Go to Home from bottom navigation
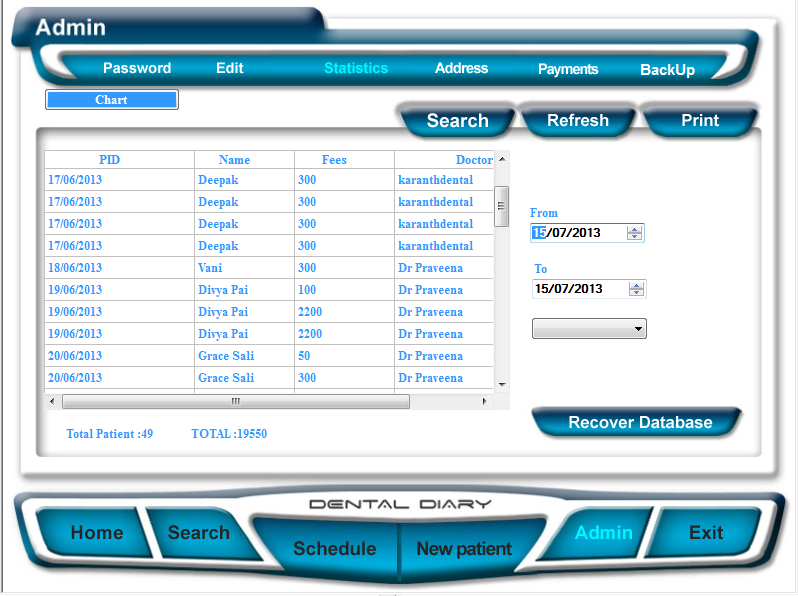 click(x=97, y=533)
